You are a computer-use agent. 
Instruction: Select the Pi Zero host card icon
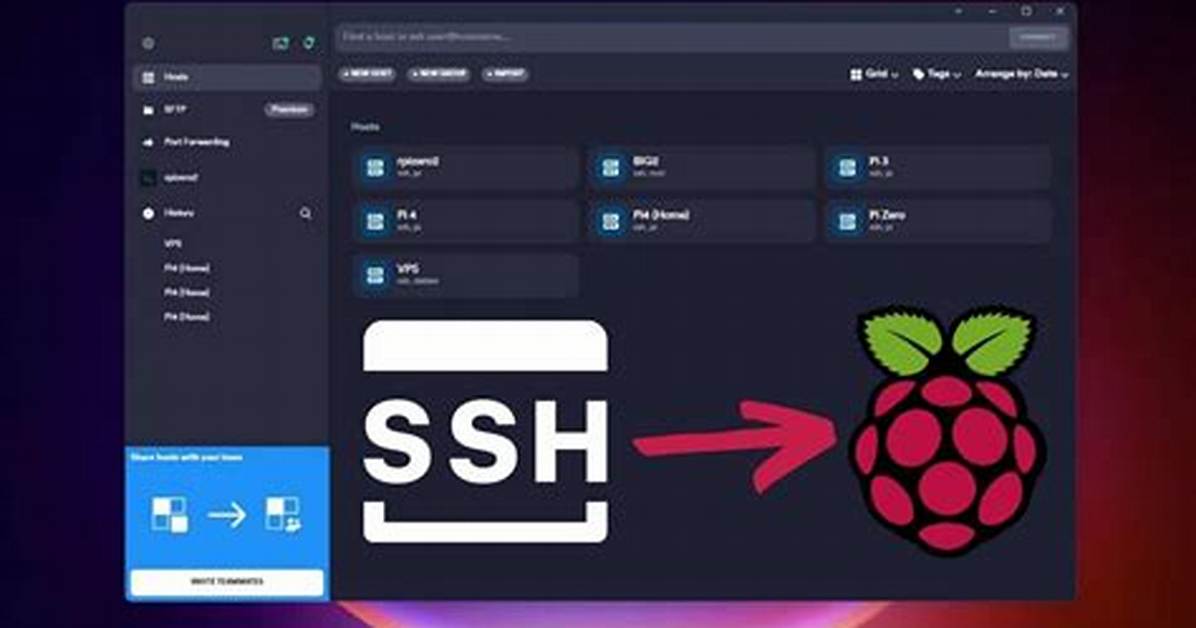[x=847, y=221]
